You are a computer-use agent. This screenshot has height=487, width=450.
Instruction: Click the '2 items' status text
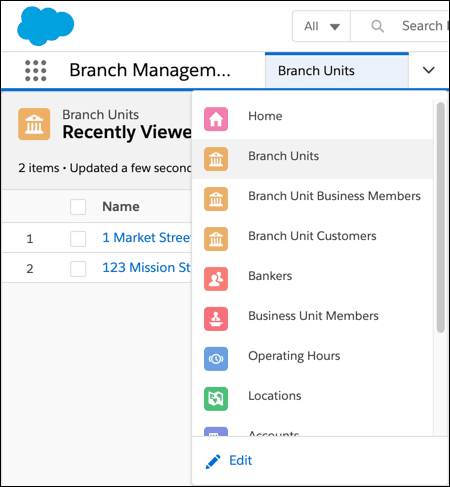coord(39,168)
